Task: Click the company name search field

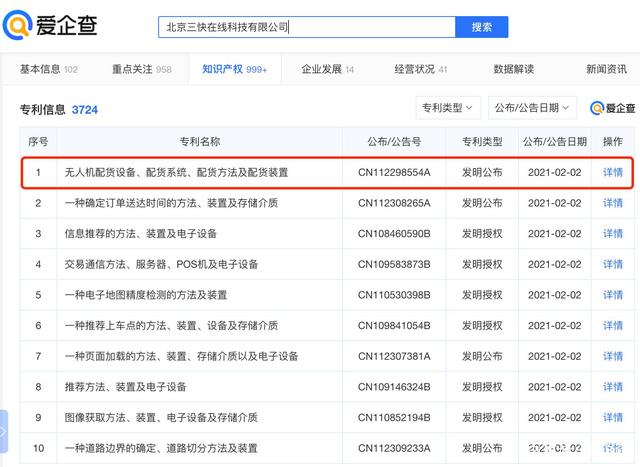Action: tap(306, 27)
